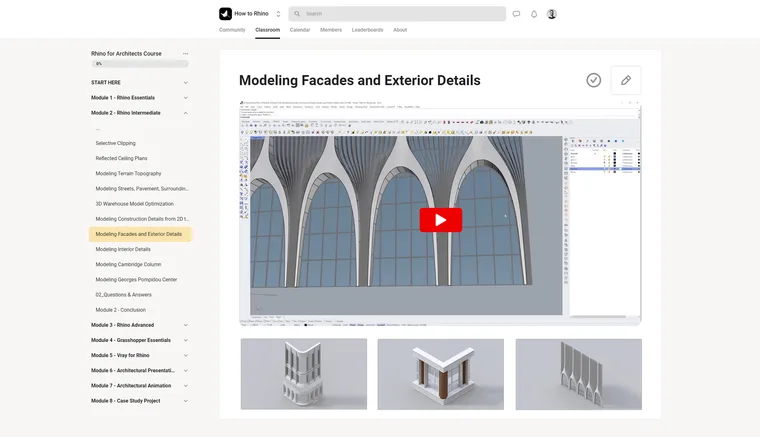Screen dimensions: 760x437
Task: Collapse Module 2 - Rhino Intermediate
Action: click(x=140, y=113)
